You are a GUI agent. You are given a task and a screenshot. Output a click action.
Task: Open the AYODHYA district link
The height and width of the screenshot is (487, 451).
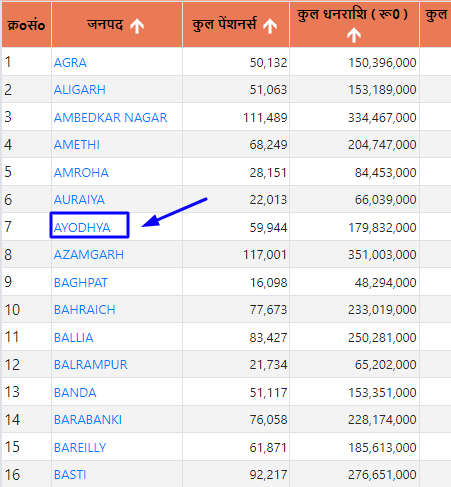[82, 228]
